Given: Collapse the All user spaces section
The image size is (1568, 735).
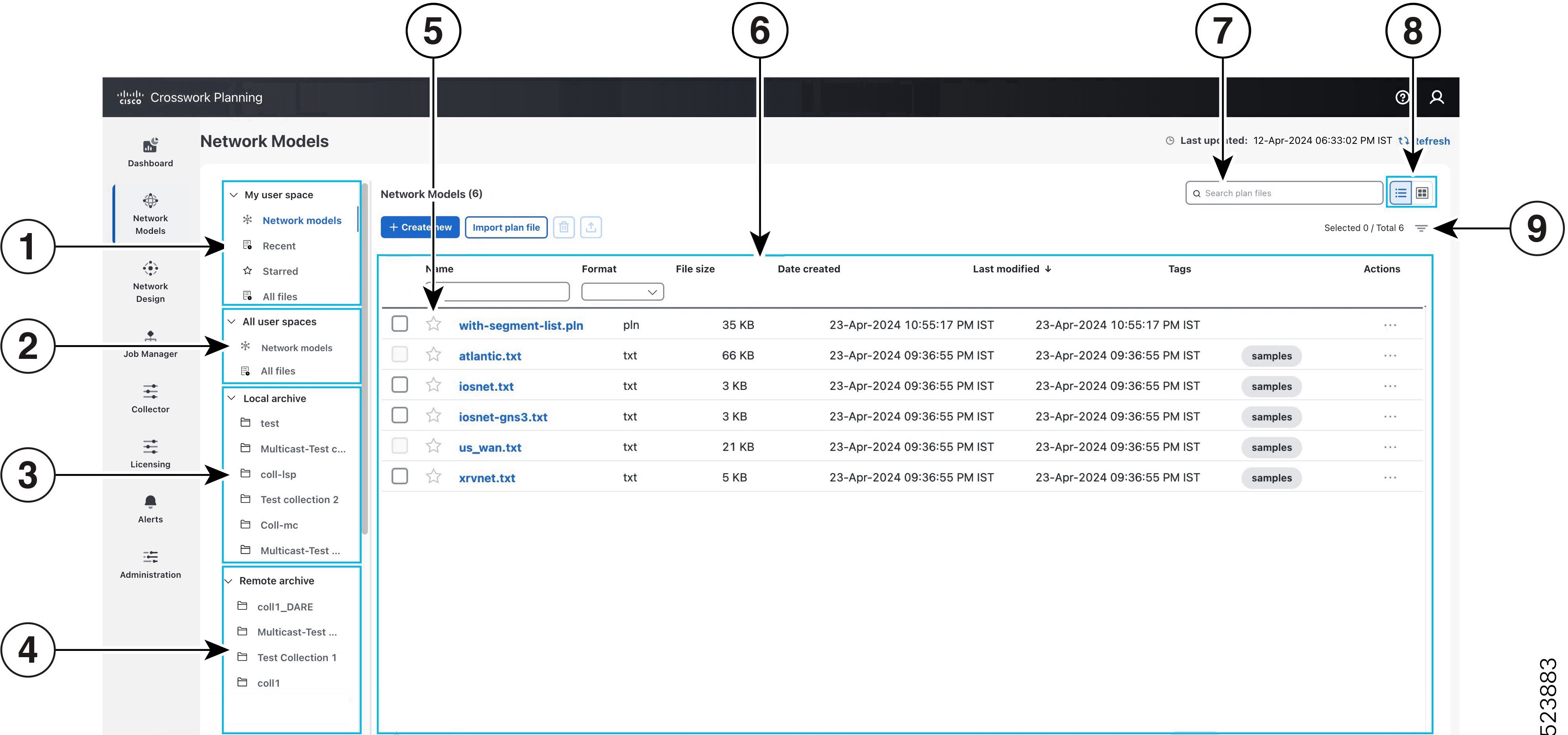Looking at the screenshot, I should click(x=232, y=322).
